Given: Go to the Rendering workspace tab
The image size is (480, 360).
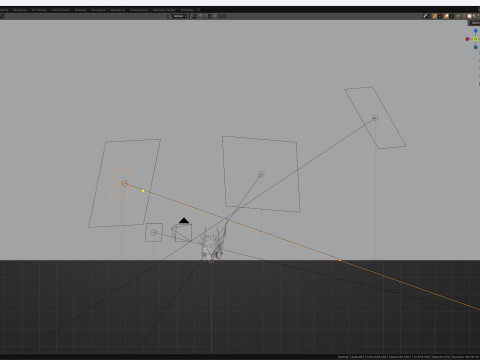Looking at the screenshot, I should 118,10.
